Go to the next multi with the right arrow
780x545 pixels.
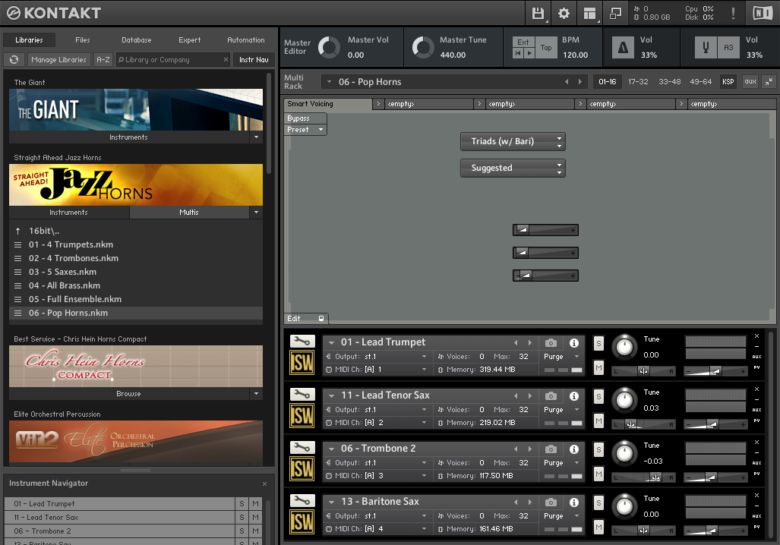point(580,82)
